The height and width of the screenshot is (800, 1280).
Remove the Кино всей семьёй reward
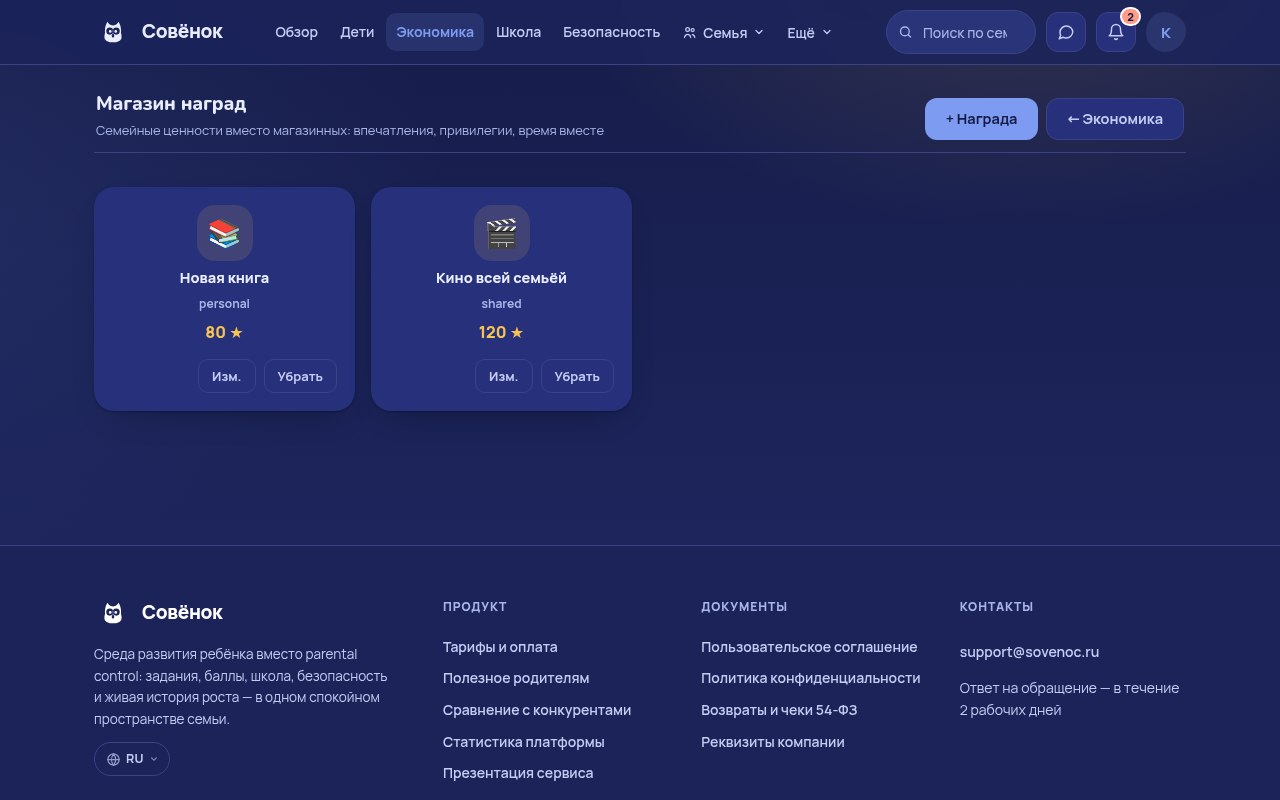pos(577,376)
